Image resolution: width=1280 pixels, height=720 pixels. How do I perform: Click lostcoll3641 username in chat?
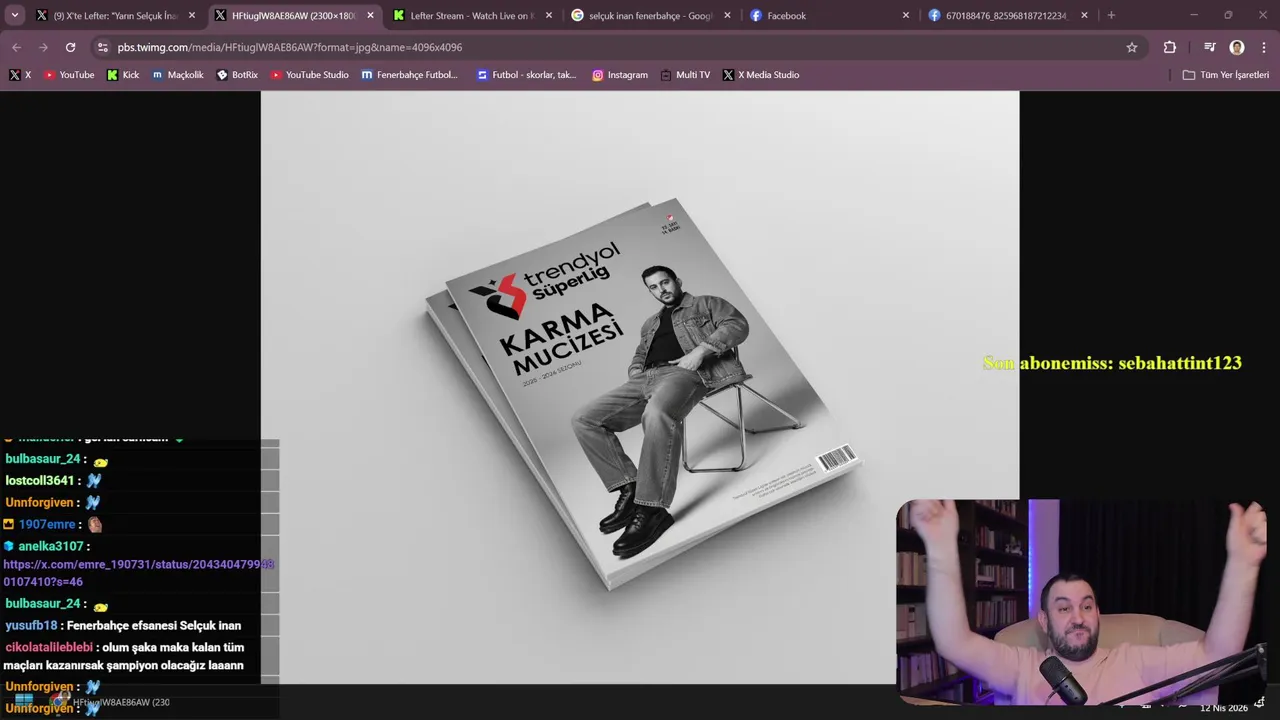tap(42, 481)
